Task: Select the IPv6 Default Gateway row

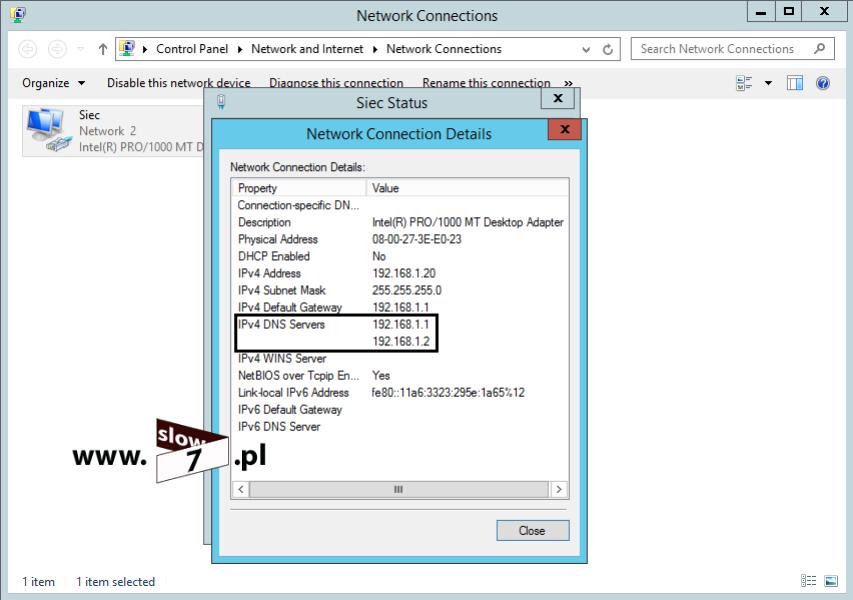Action: pyautogui.click(x=400, y=409)
